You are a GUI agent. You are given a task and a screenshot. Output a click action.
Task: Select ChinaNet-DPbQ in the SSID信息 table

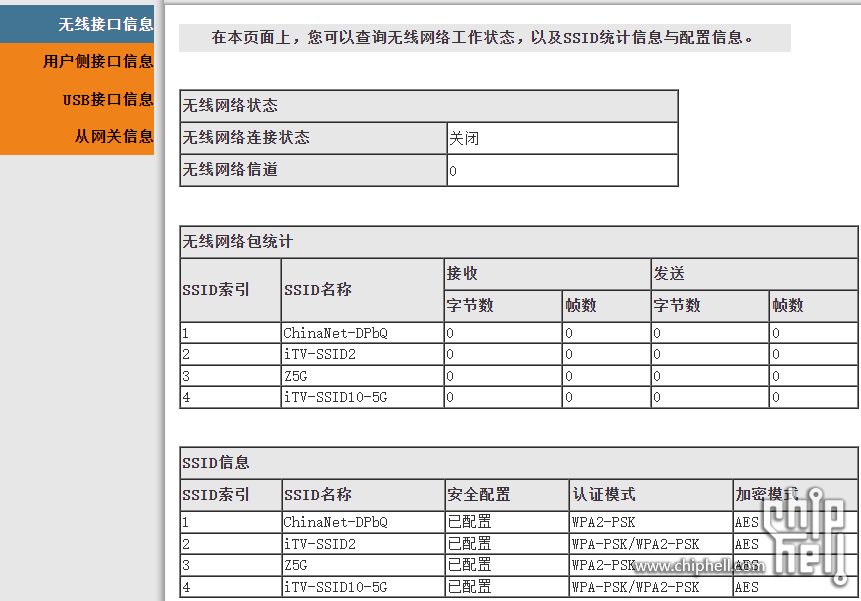[336, 522]
